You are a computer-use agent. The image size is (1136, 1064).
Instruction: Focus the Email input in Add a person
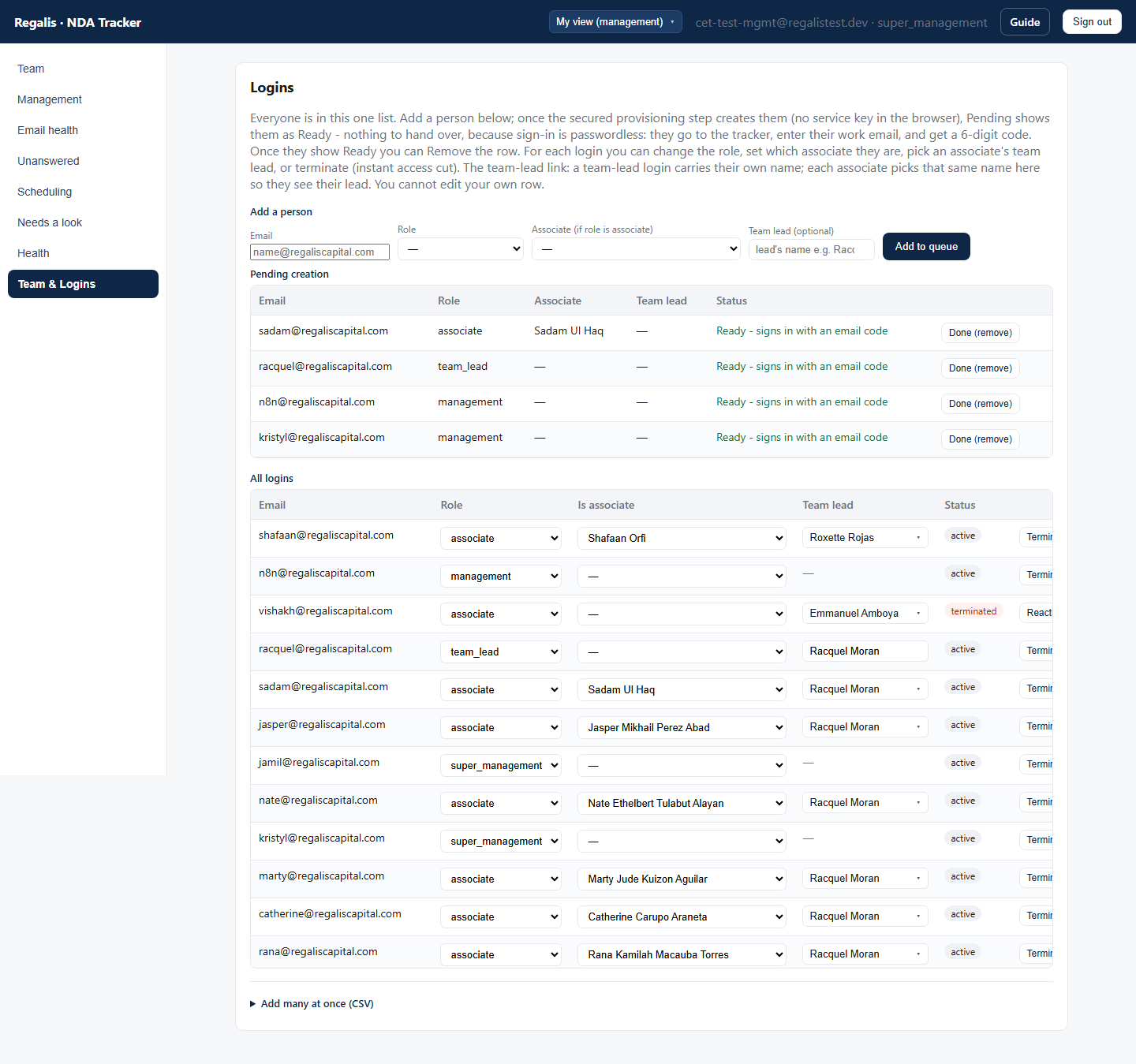click(319, 252)
